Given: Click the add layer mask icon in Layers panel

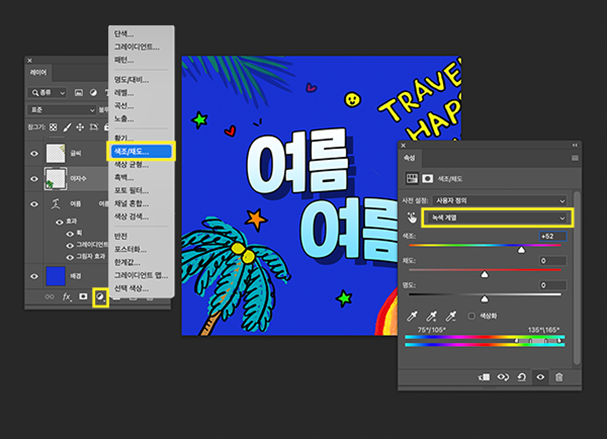Looking at the screenshot, I should coord(83,297).
